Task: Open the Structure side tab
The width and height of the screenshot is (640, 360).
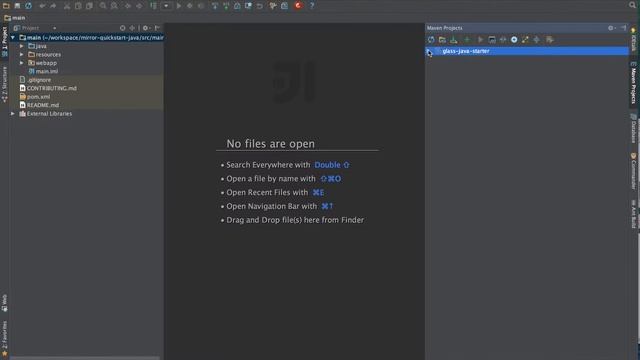Action: (x=4, y=84)
